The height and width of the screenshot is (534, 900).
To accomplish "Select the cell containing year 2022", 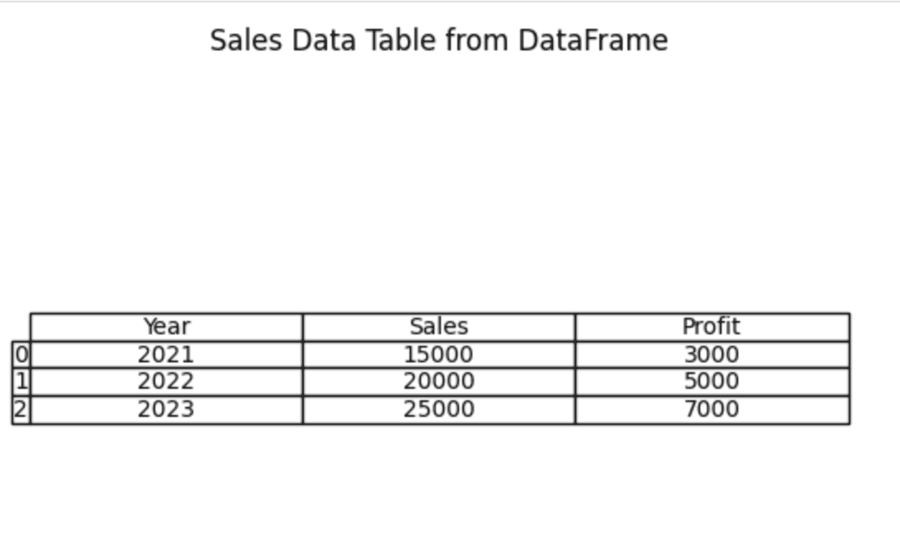I will (x=166, y=382).
